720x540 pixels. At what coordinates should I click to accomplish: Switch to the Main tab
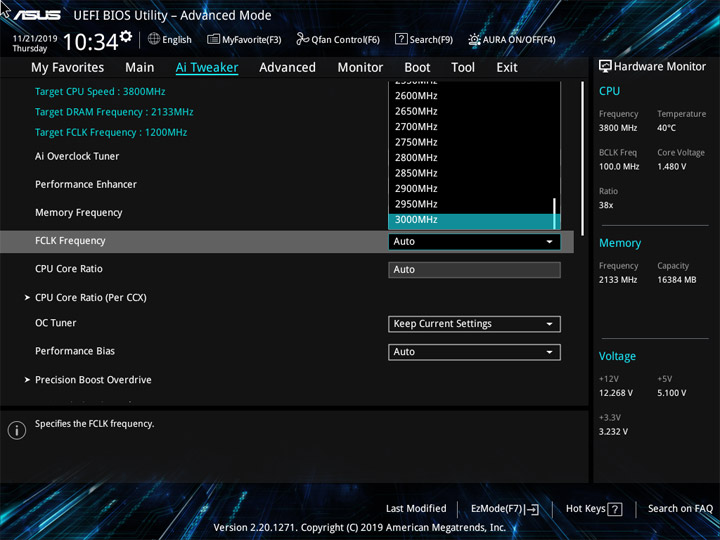tap(140, 68)
